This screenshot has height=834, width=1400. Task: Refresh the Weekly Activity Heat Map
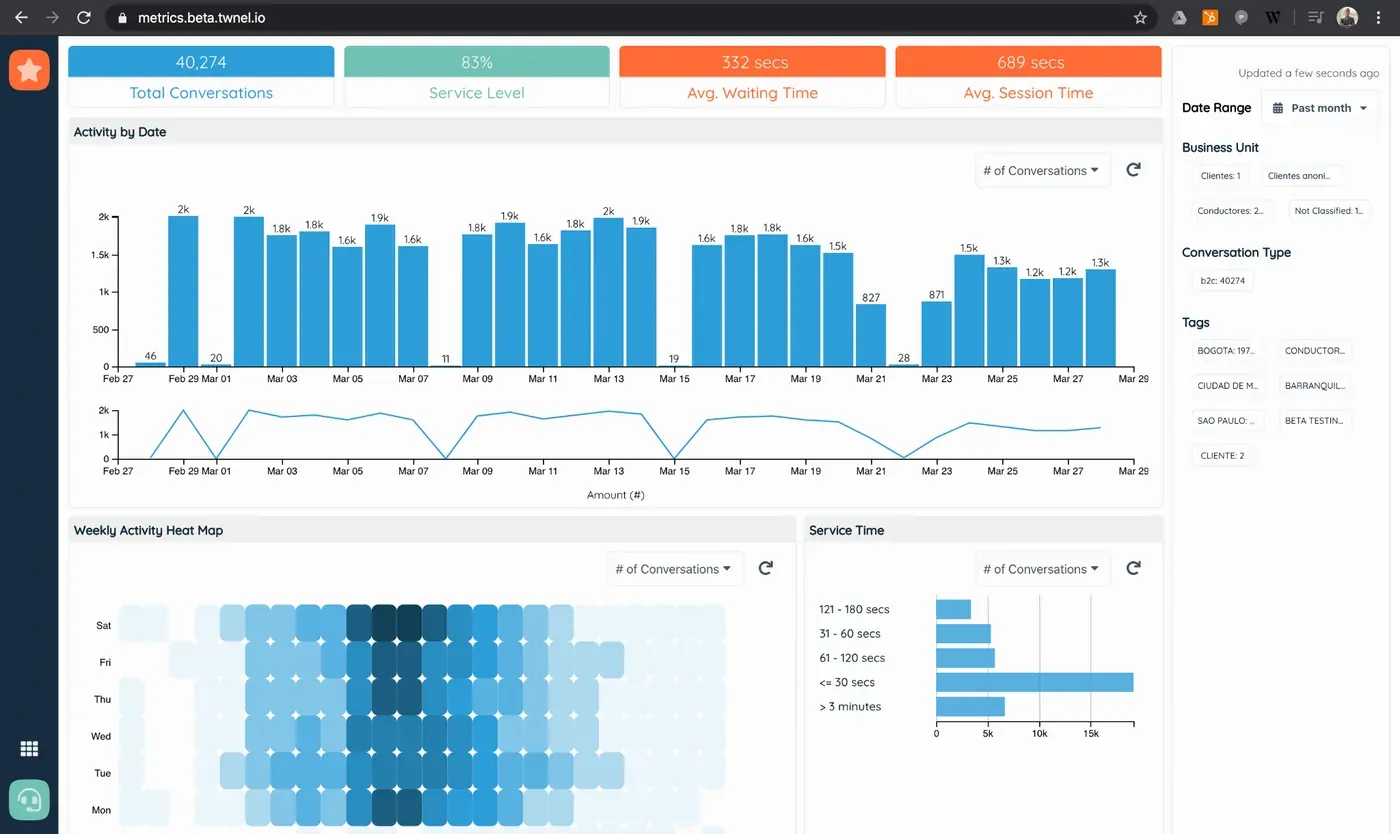pos(765,568)
